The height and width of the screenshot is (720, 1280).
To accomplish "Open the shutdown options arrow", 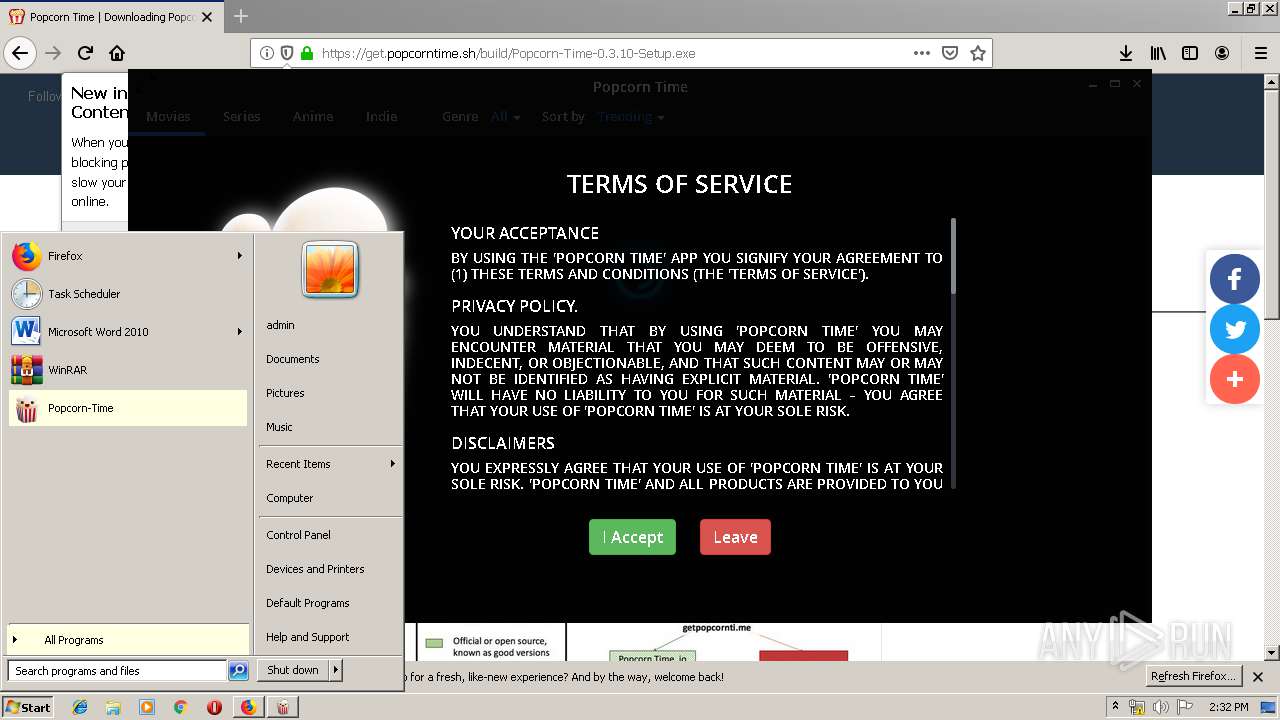I will pos(336,670).
